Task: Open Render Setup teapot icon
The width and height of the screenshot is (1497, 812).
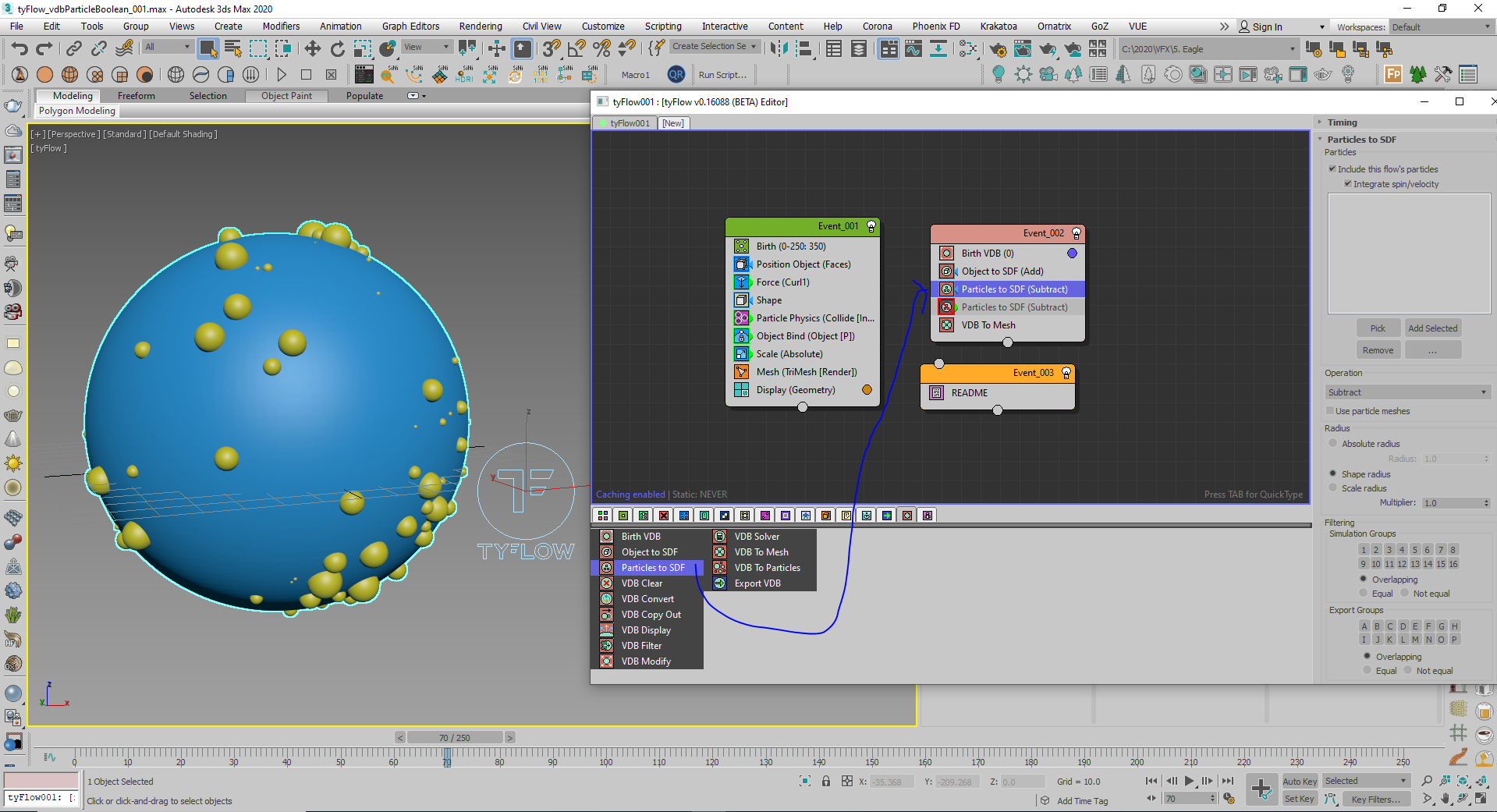Action: pyautogui.click(x=997, y=49)
